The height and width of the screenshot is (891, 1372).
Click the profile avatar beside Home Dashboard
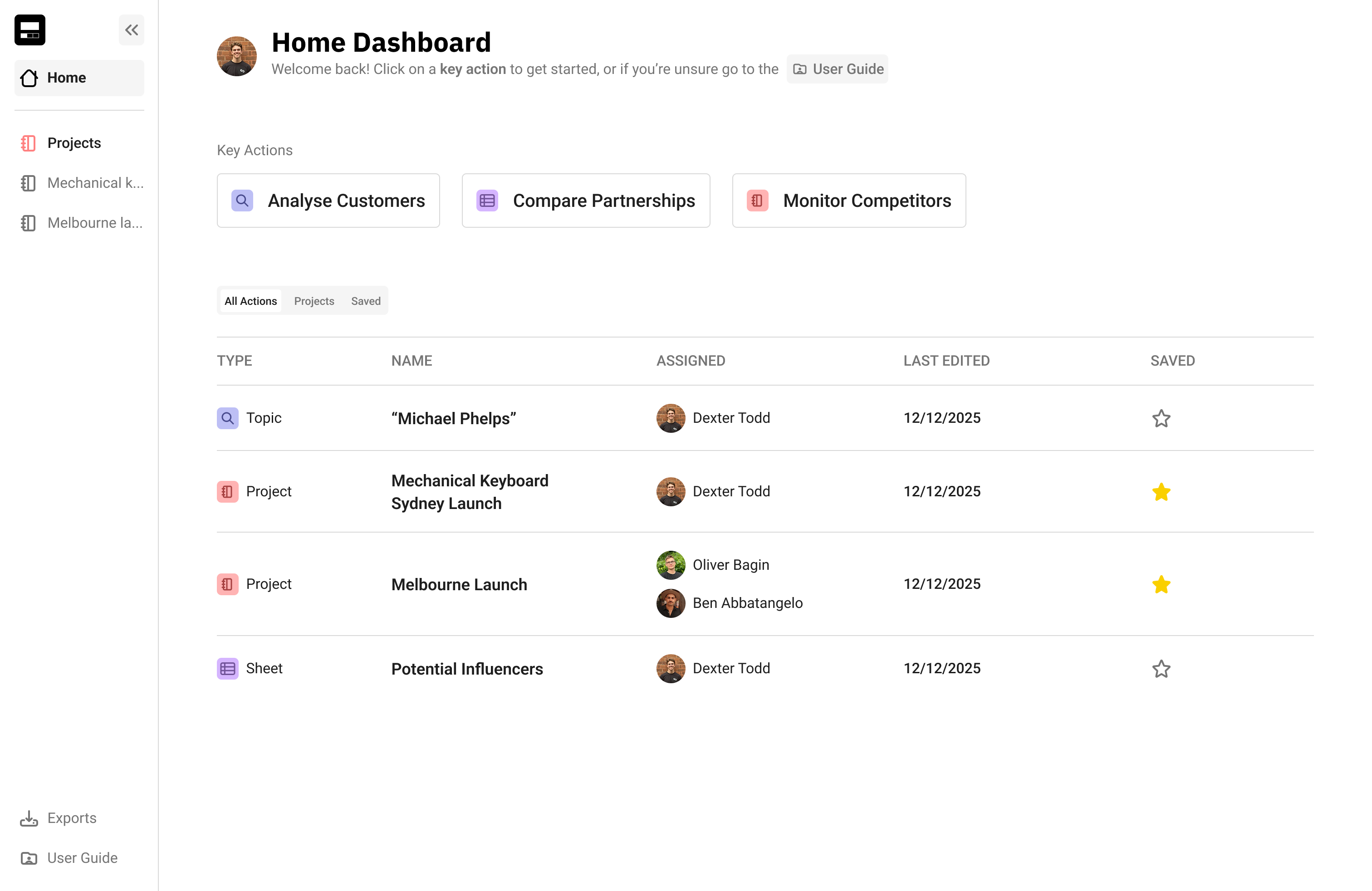(x=237, y=56)
